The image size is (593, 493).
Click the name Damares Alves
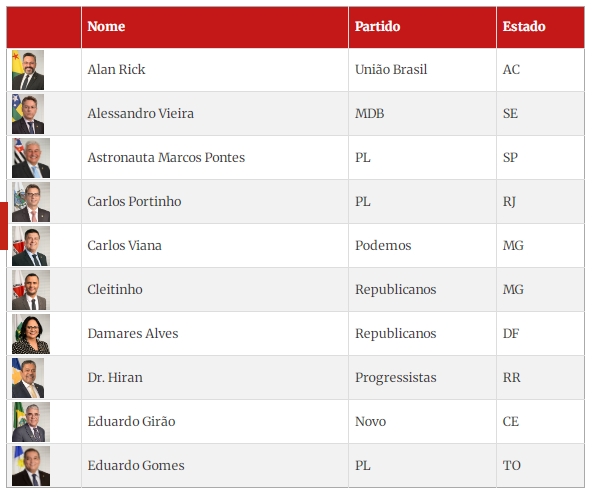pyautogui.click(x=133, y=333)
